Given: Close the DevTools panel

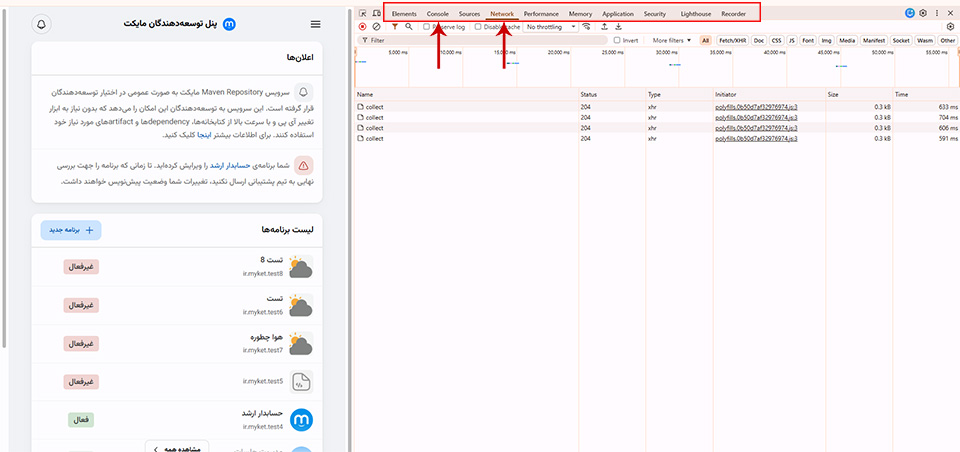Looking at the screenshot, I should 950,13.
